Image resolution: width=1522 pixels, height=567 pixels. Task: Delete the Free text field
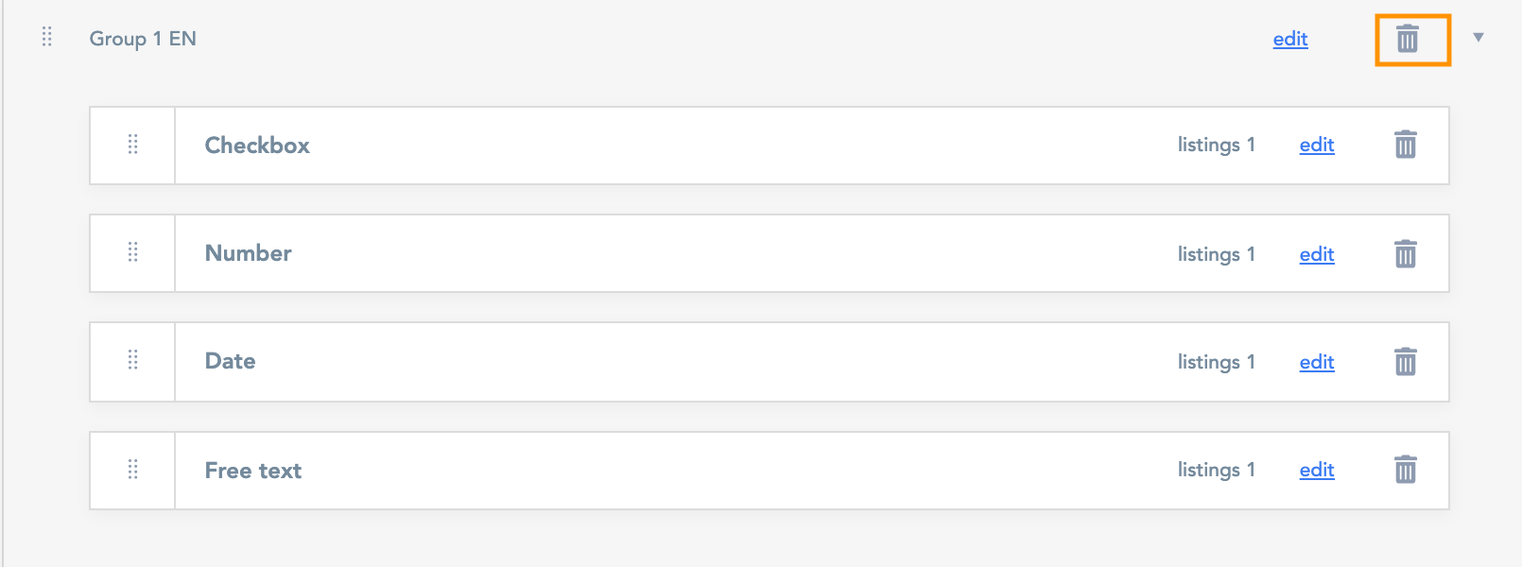pos(1405,470)
